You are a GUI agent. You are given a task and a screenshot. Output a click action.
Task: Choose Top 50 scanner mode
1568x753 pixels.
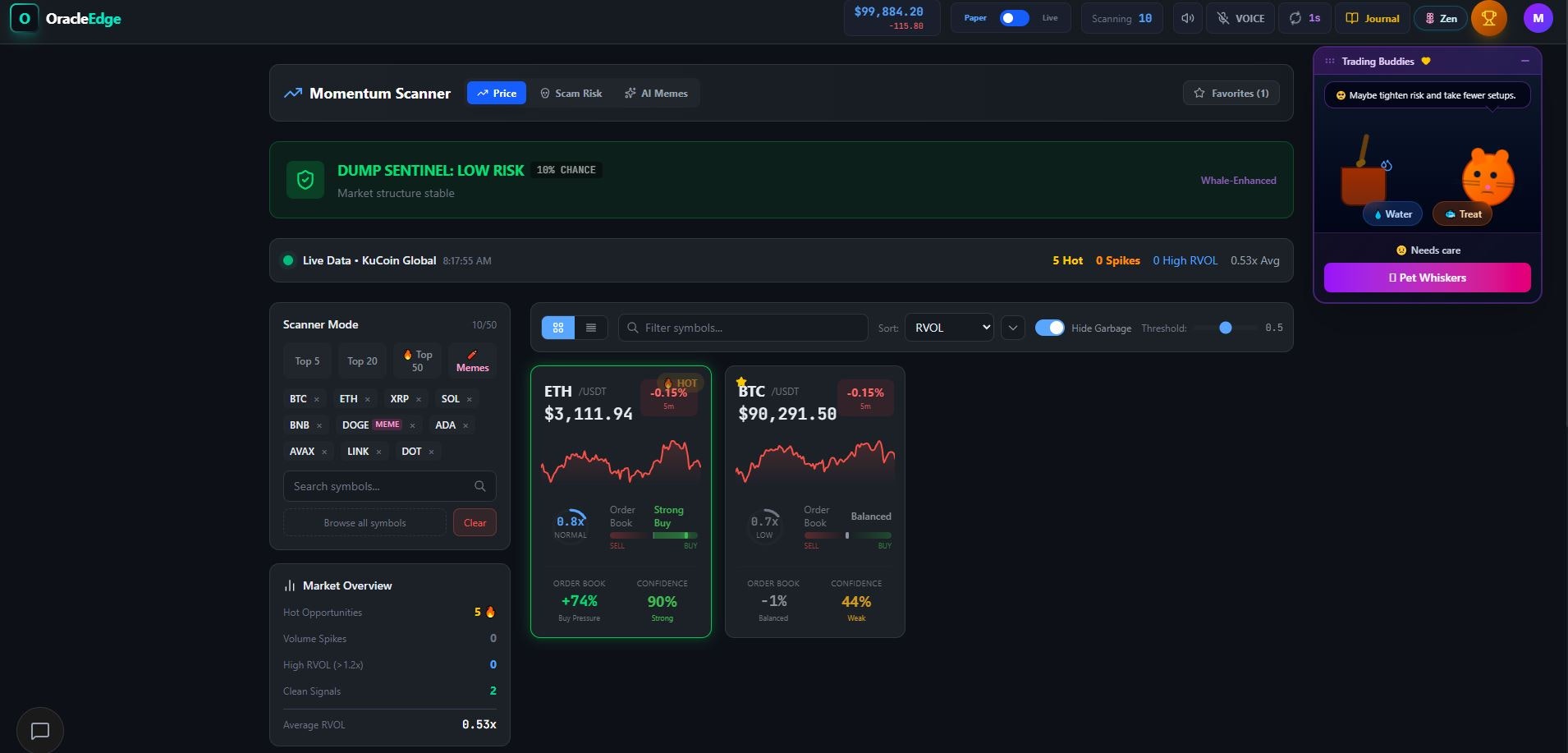[418, 361]
